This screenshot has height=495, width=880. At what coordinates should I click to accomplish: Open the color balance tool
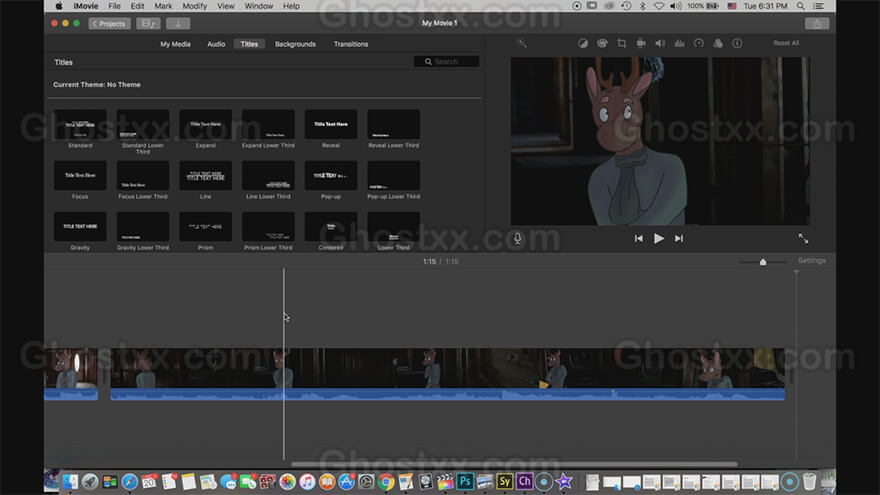583,43
